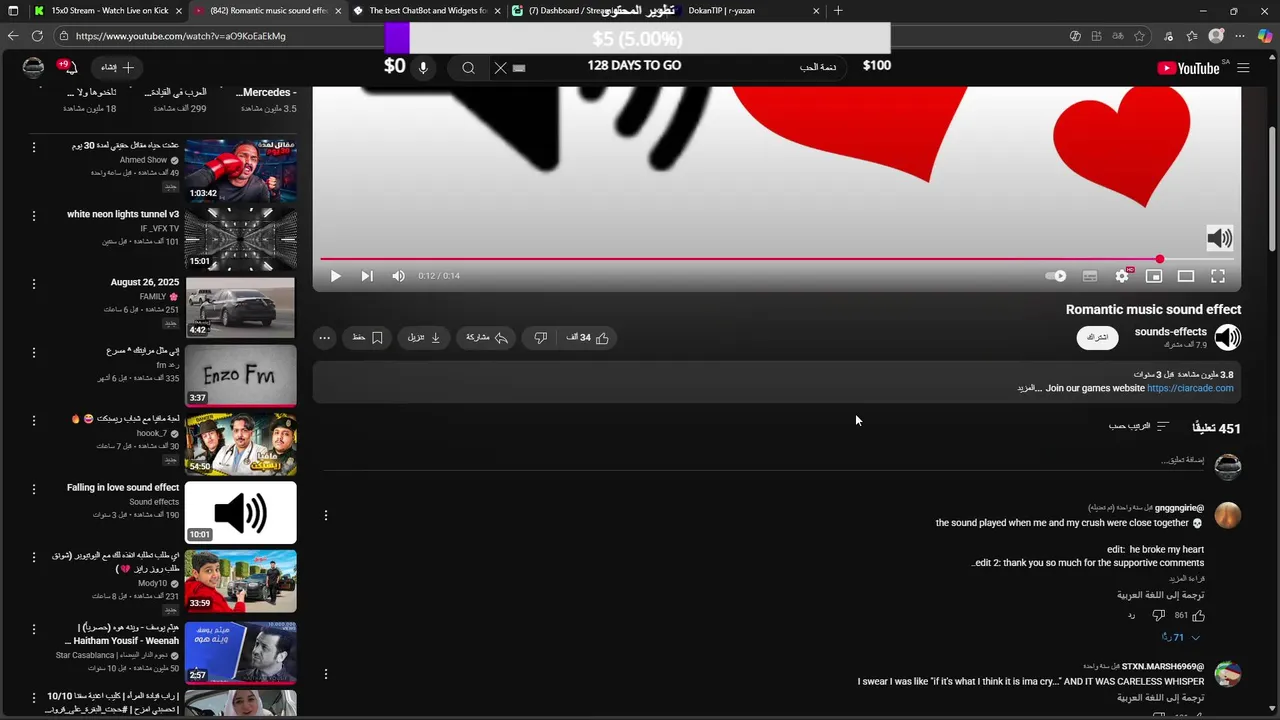The image size is (1280, 720).
Task: Expand the 71 replies under gnggngirie's comment
Action: (1180, 637)
